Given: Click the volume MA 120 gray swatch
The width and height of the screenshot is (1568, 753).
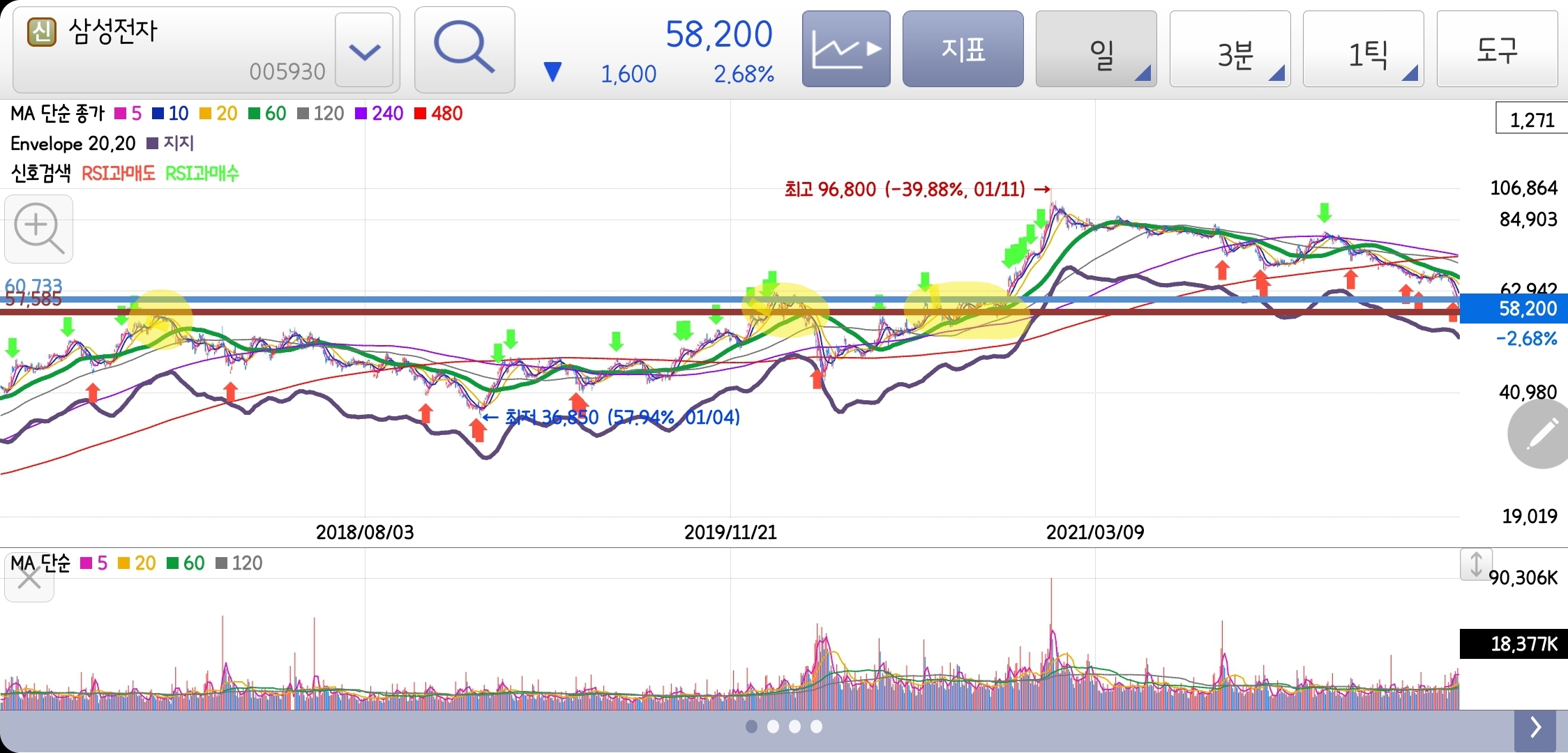Looking at the screenshot, I should (x=222, y=563).
